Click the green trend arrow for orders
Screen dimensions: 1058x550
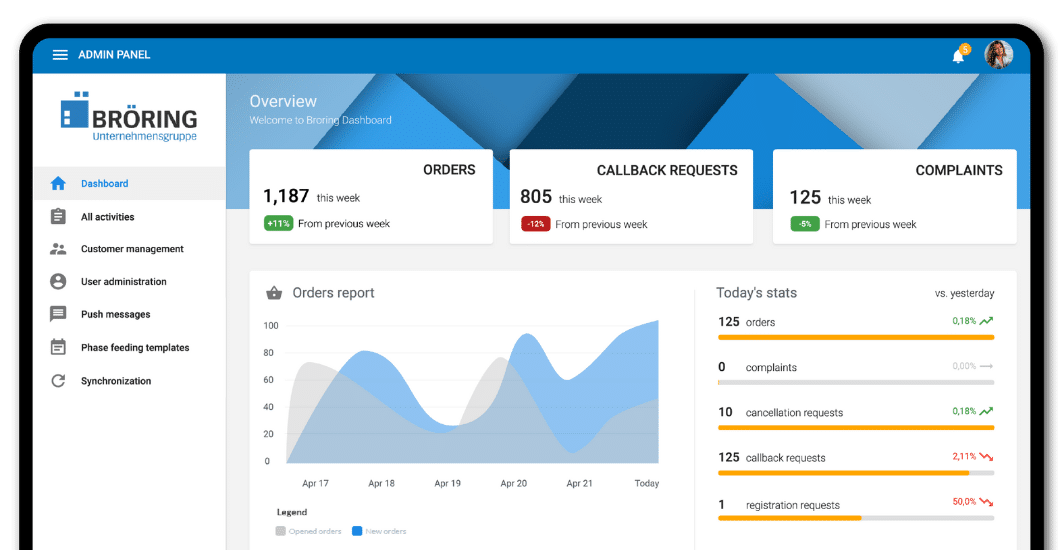986,321
